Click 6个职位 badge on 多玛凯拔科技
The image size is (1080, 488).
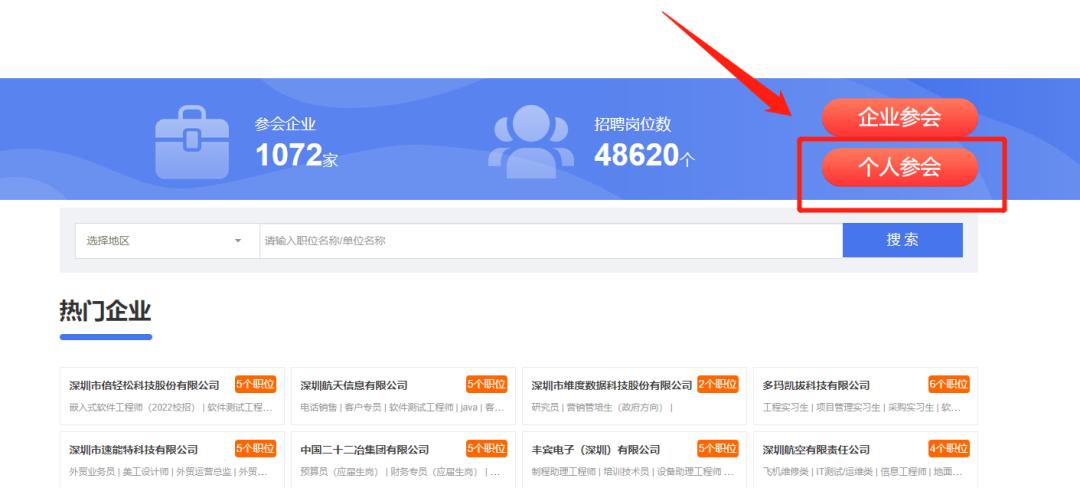click(948, 384)
